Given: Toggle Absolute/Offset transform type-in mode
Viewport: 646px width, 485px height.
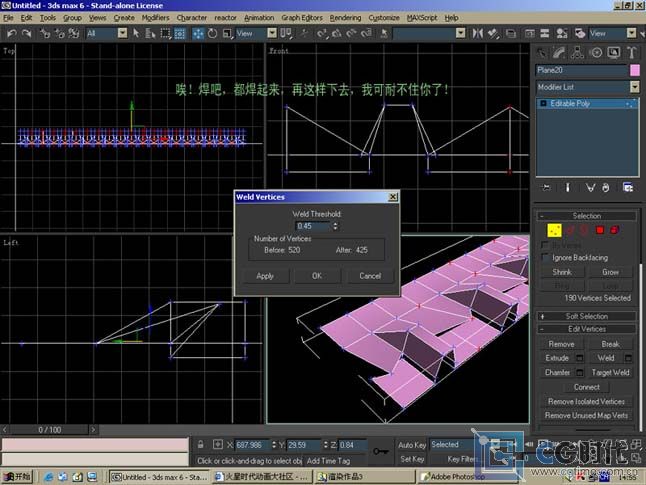Looking at the screenshot, I should click(x=218, y=445).
